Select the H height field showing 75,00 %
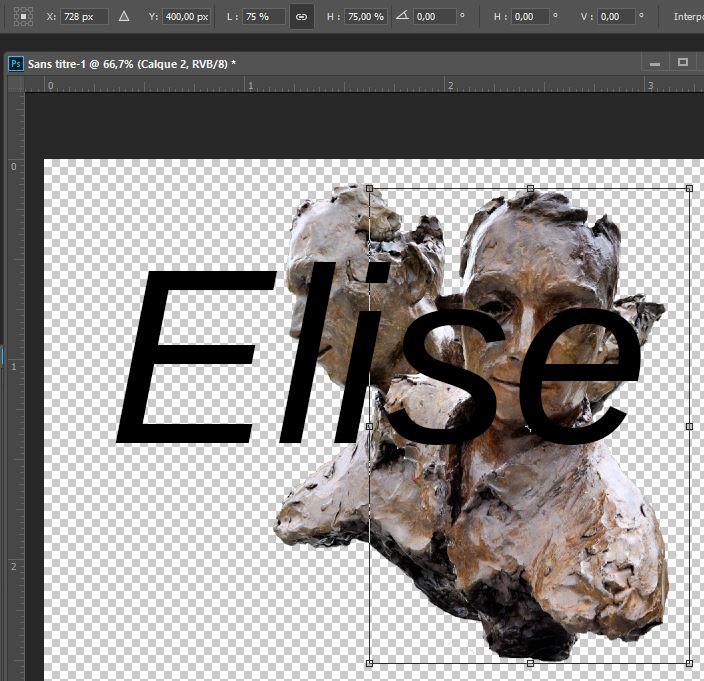704x681 pixels. [x=366, y=17]
